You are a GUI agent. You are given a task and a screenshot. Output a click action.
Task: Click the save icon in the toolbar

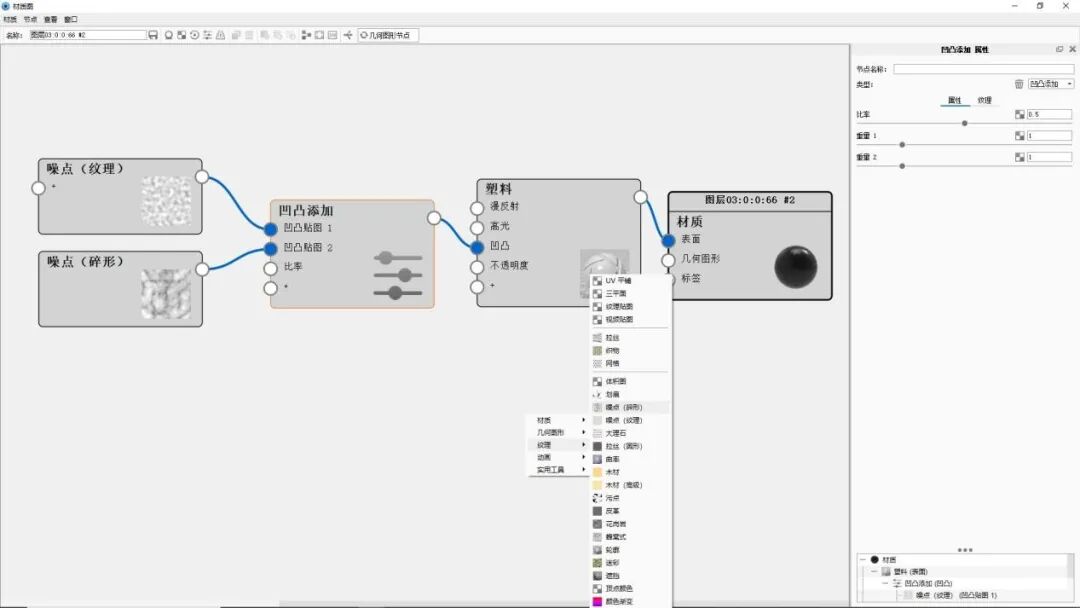point(154,33)
